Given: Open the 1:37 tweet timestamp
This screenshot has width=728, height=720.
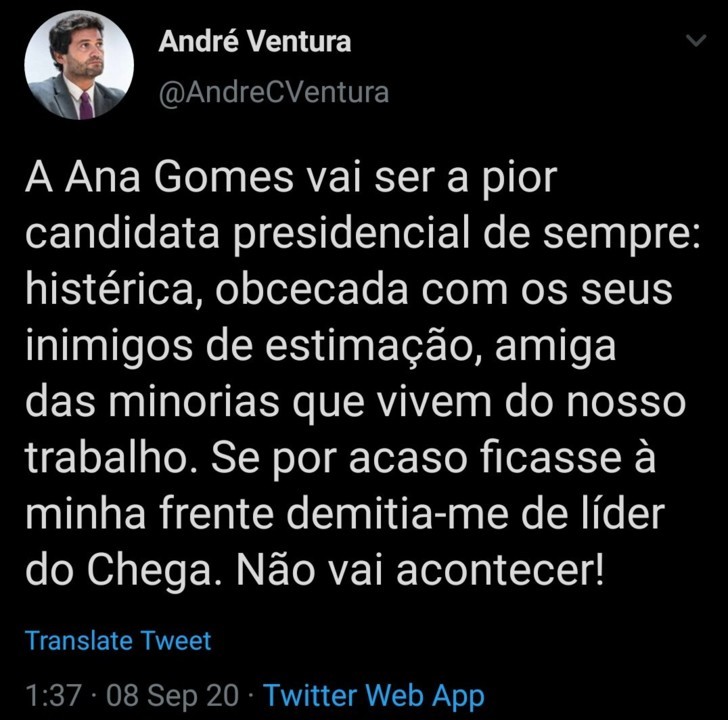Looking at the screenshot, I should (54, 695).
